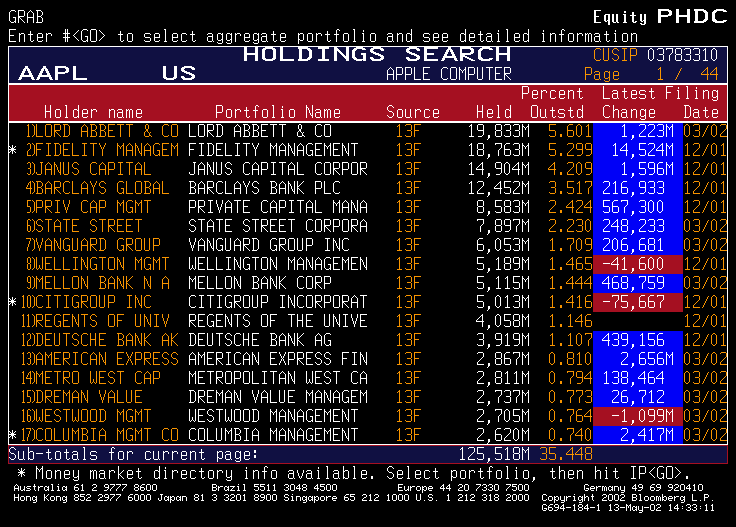Click the Equity PHDC function label
Image resolution: width=736 pixels, height=527 pixels.
point(660,17)
